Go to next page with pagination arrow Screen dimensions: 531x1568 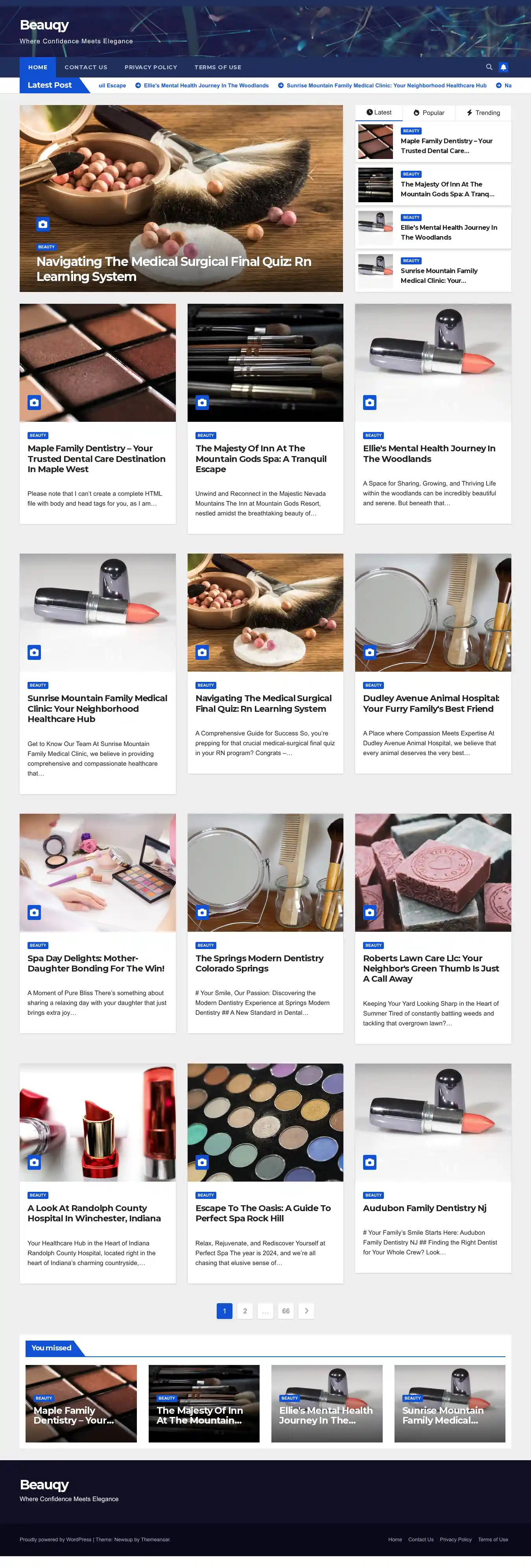tap(306, 1311)
